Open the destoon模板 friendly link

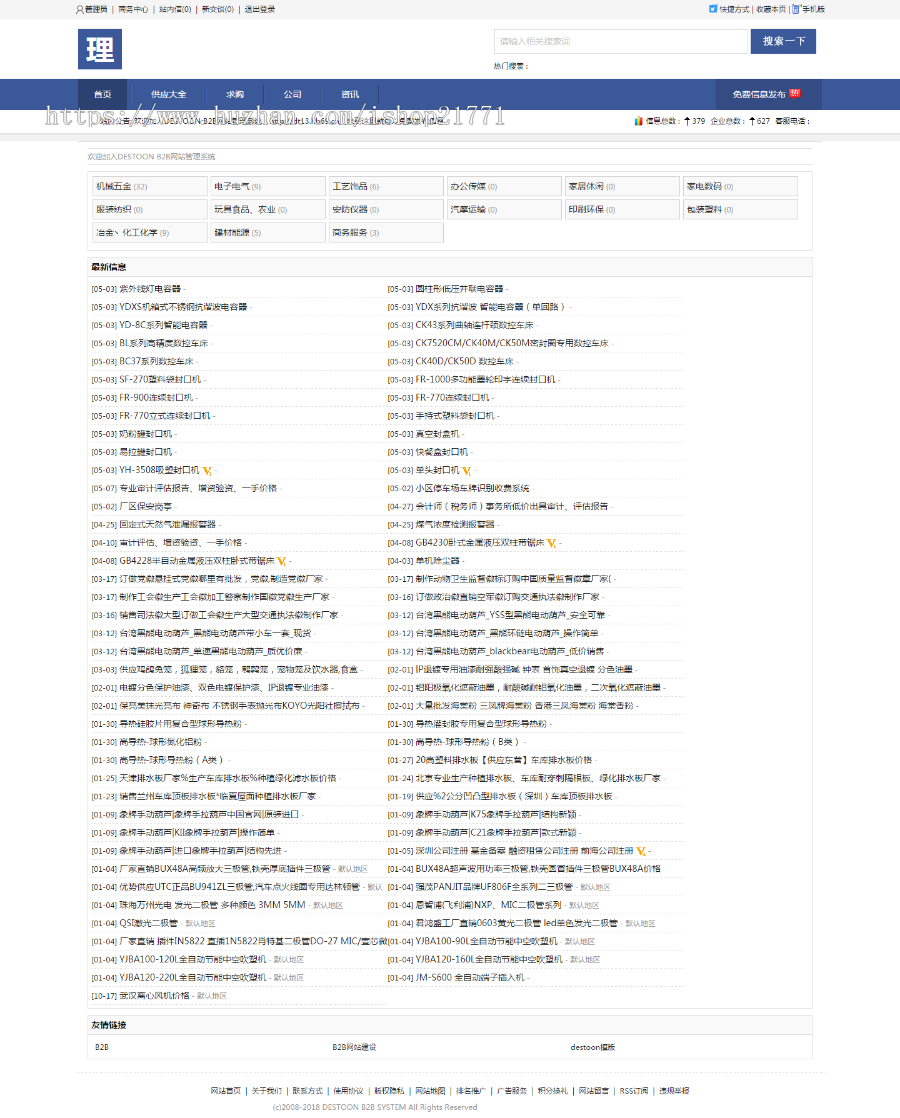point(593,1047)
